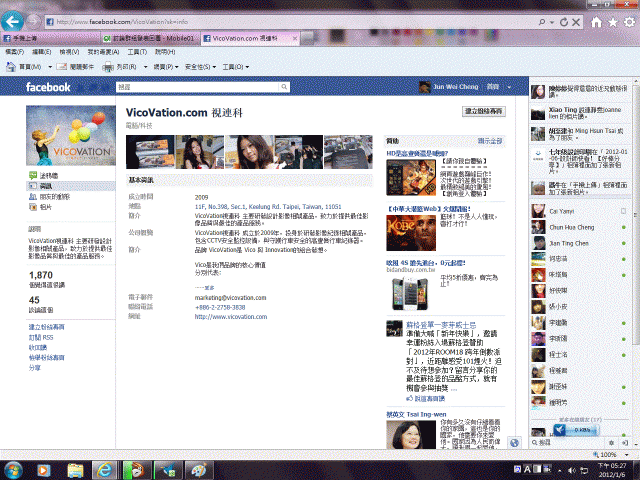Click the browser forward arrow button

(34, 21)
